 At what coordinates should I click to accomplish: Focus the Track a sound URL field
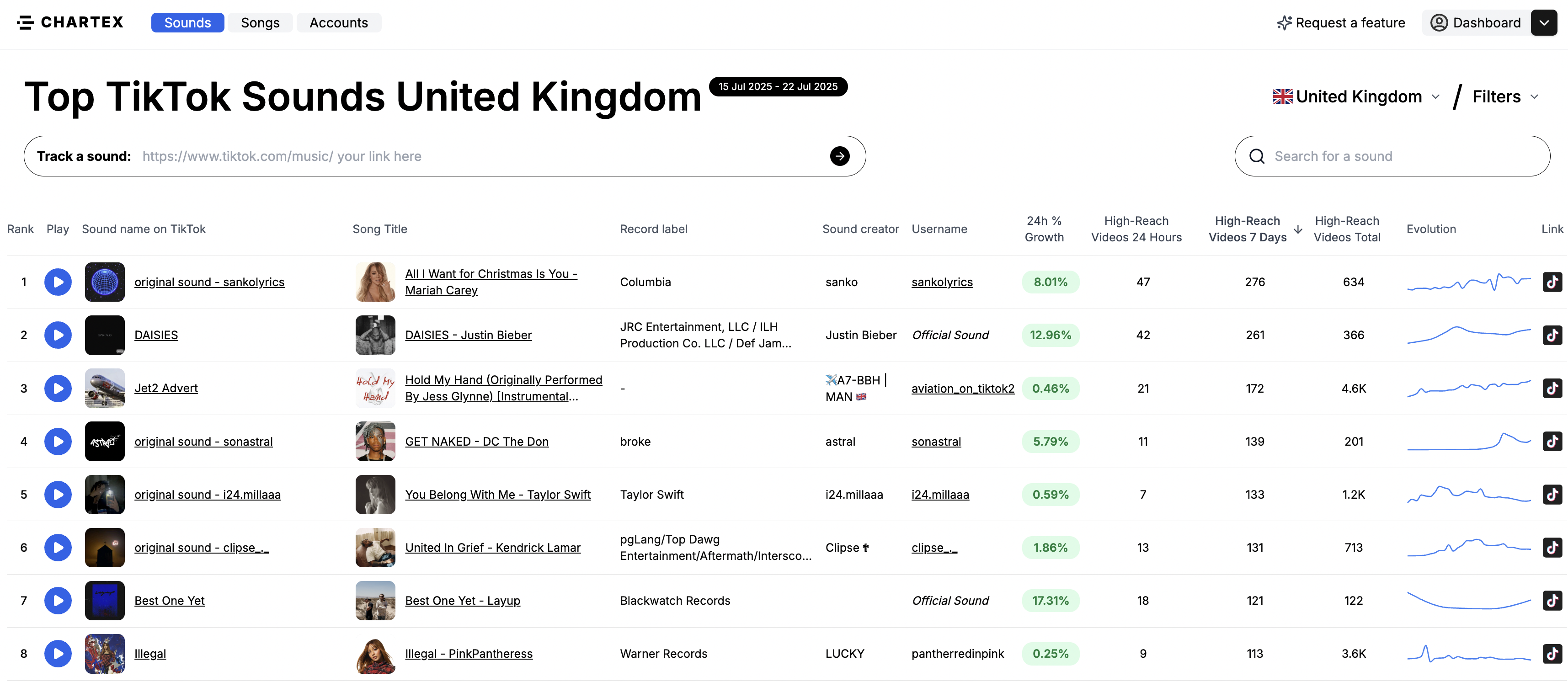[481, 156]
